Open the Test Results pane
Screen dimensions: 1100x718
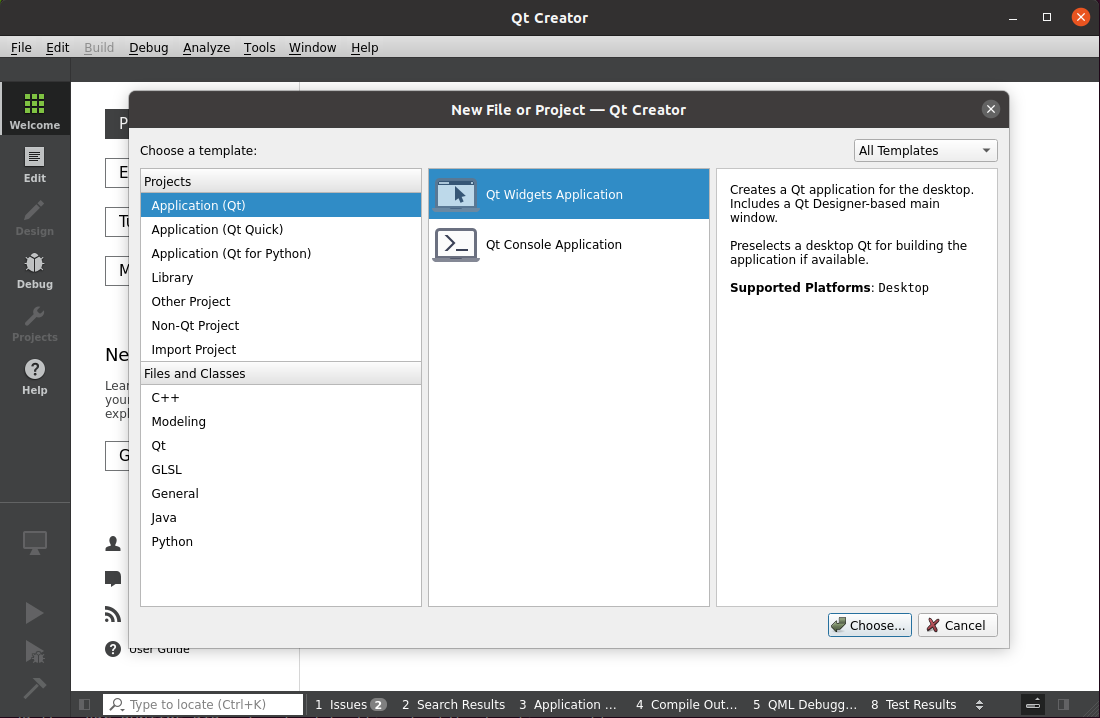(x=913, y=704)
